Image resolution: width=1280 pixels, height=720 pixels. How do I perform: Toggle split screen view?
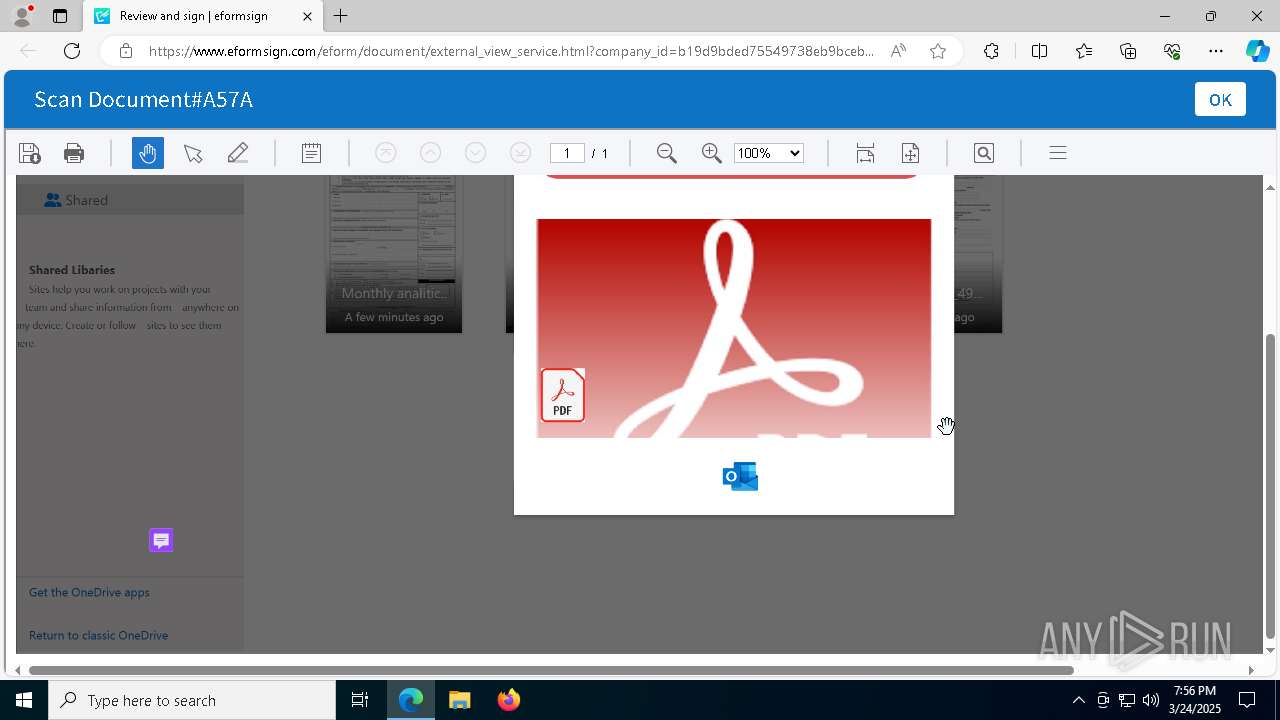(1039, 51)
